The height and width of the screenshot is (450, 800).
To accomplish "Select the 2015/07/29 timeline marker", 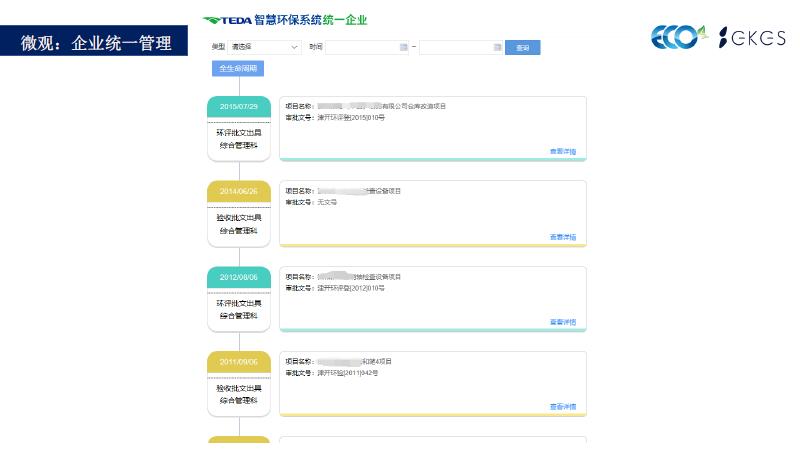I will [239, 107].
